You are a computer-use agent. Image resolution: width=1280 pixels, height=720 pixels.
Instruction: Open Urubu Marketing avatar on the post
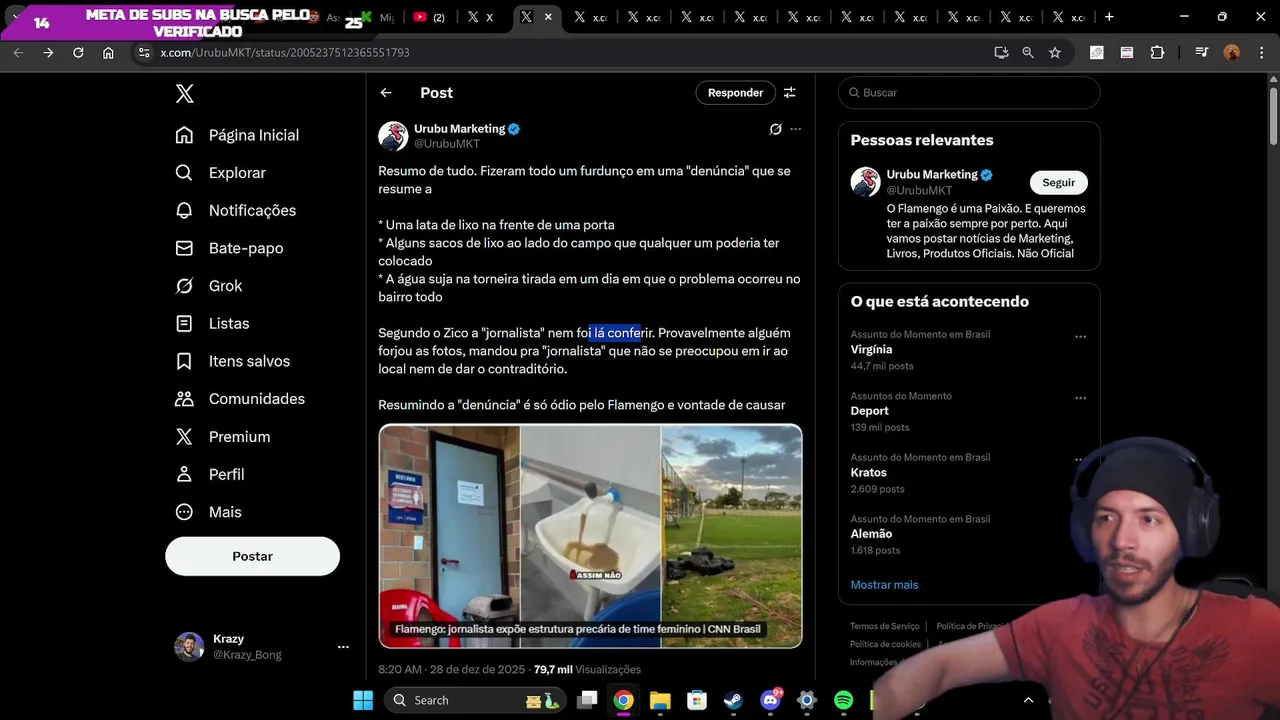pos(393,136)
